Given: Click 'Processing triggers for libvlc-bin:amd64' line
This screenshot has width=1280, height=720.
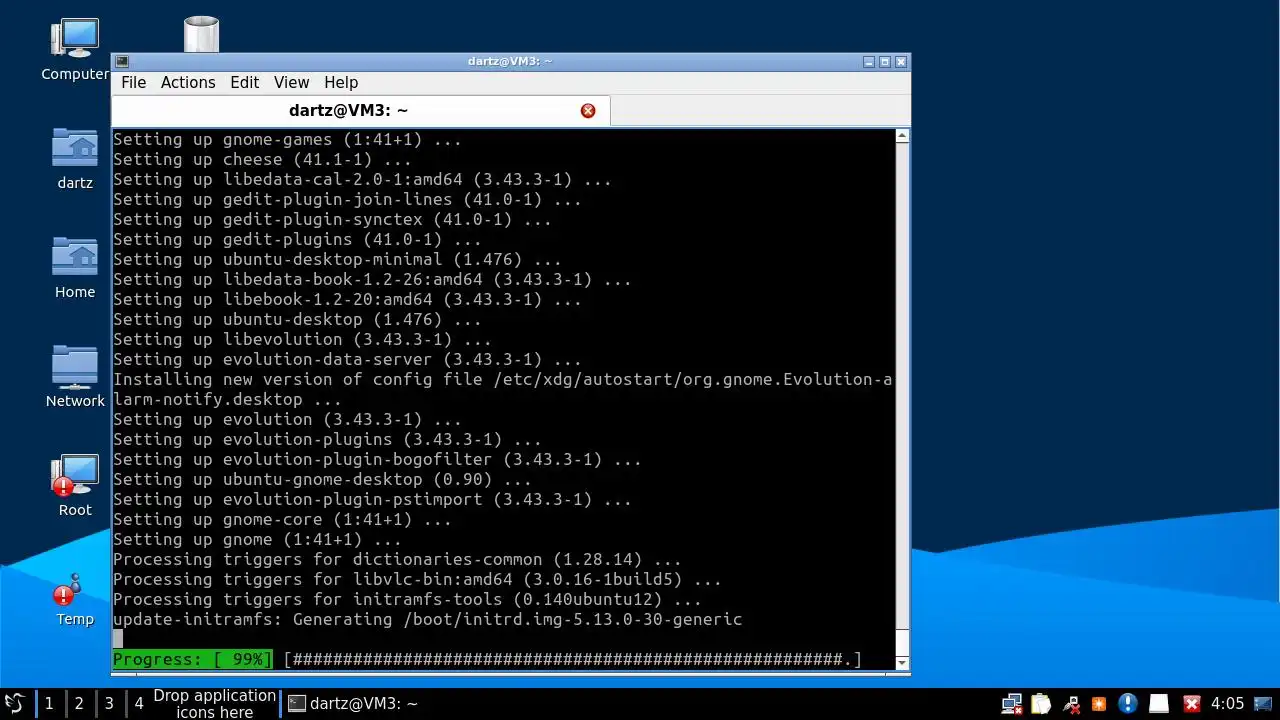Looking at the screenshot, I should 417,579.
